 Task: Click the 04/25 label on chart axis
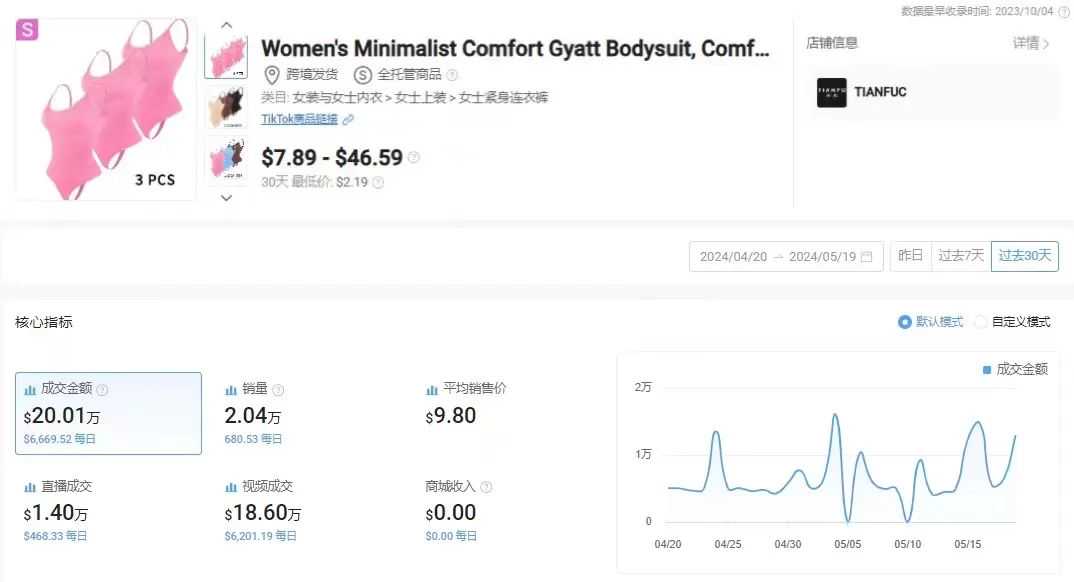point(727,544)
